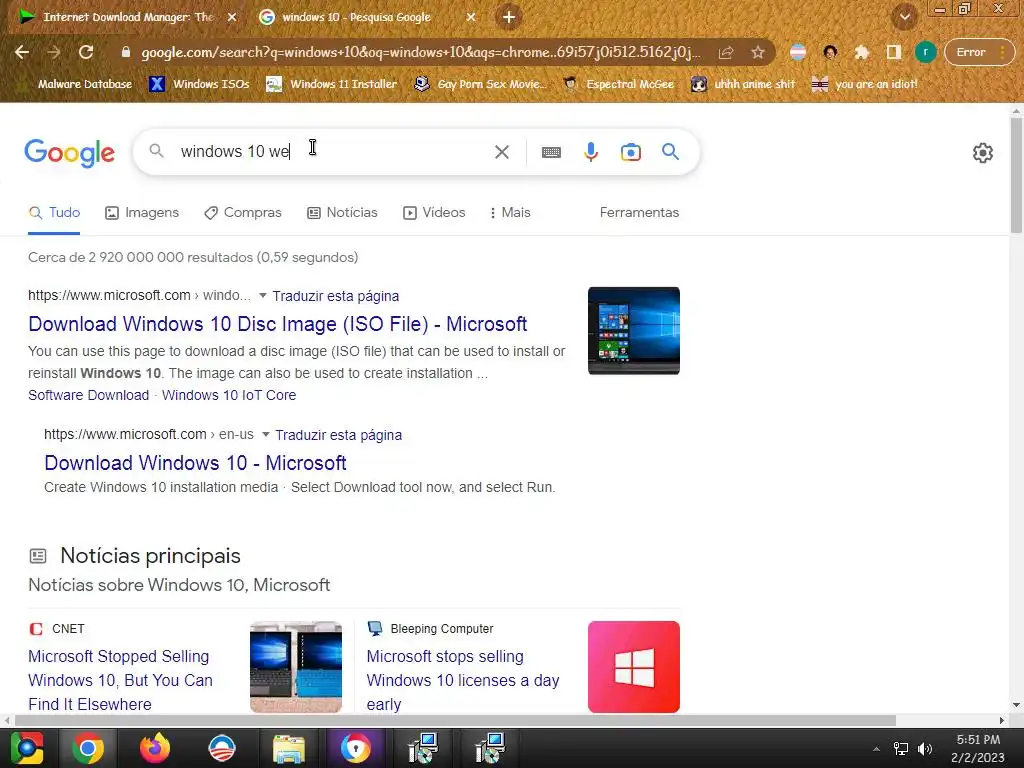Open Chrome from the taskbar
1024x768 pixels.
tap(88, 748)
